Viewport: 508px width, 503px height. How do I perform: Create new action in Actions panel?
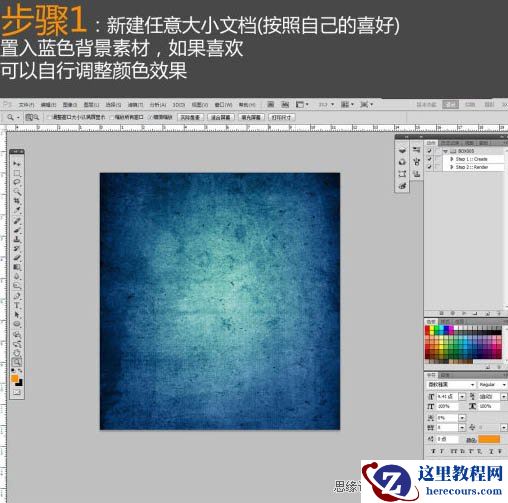pyautogui.click(x=487, y=313)
